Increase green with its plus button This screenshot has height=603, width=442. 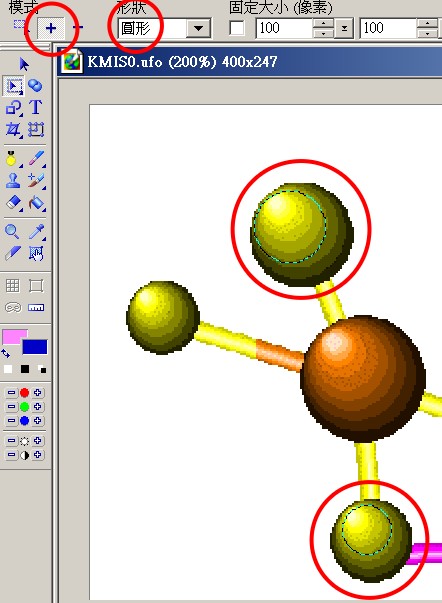(37, 406)
